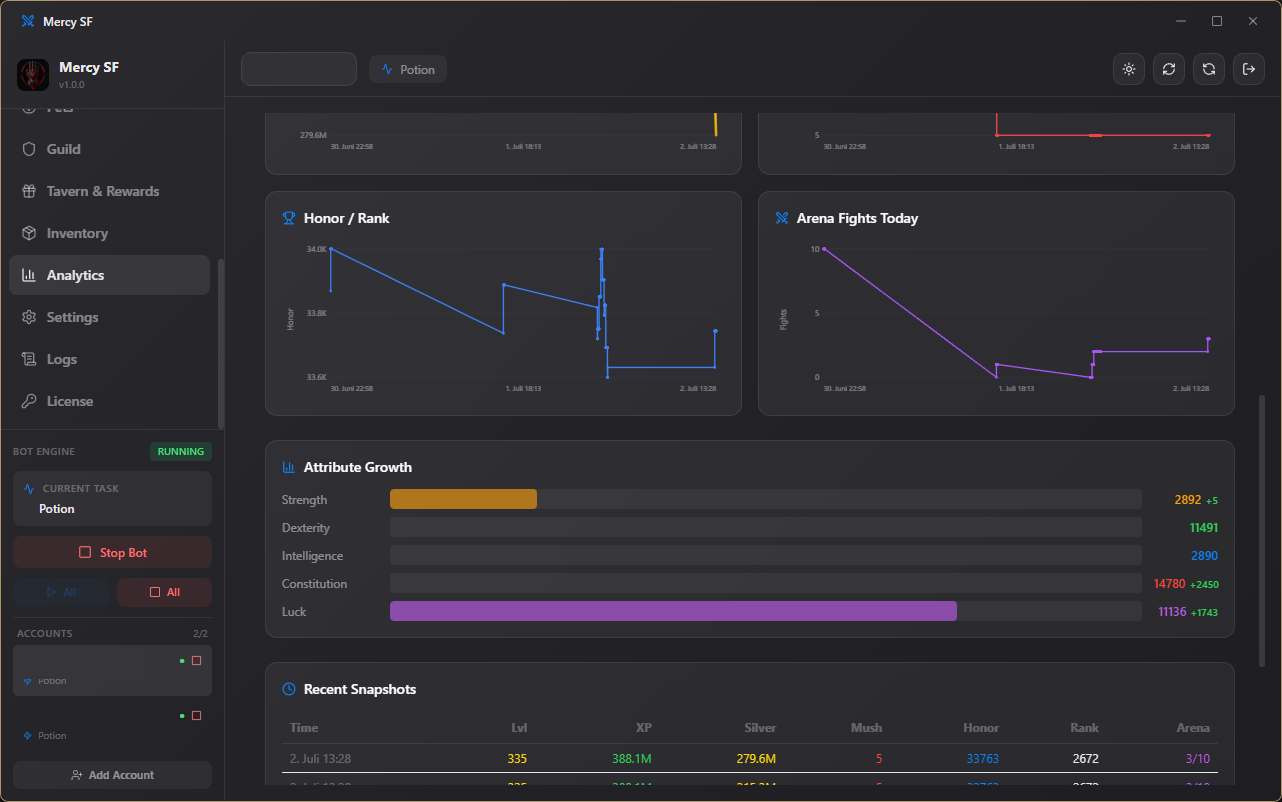Click crossed swords icon beside Arena Fights Today
The width and height of the screenshot is (1282, 802).
click(x=782, y=218)
